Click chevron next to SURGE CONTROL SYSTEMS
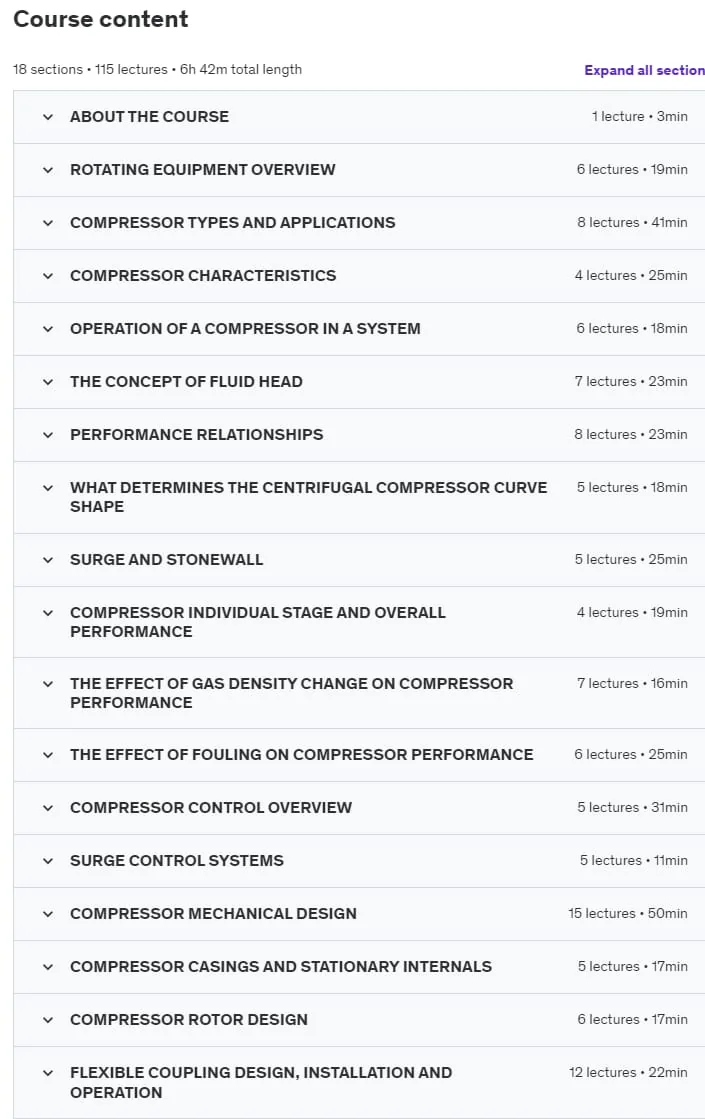 [x=48, y=861]
